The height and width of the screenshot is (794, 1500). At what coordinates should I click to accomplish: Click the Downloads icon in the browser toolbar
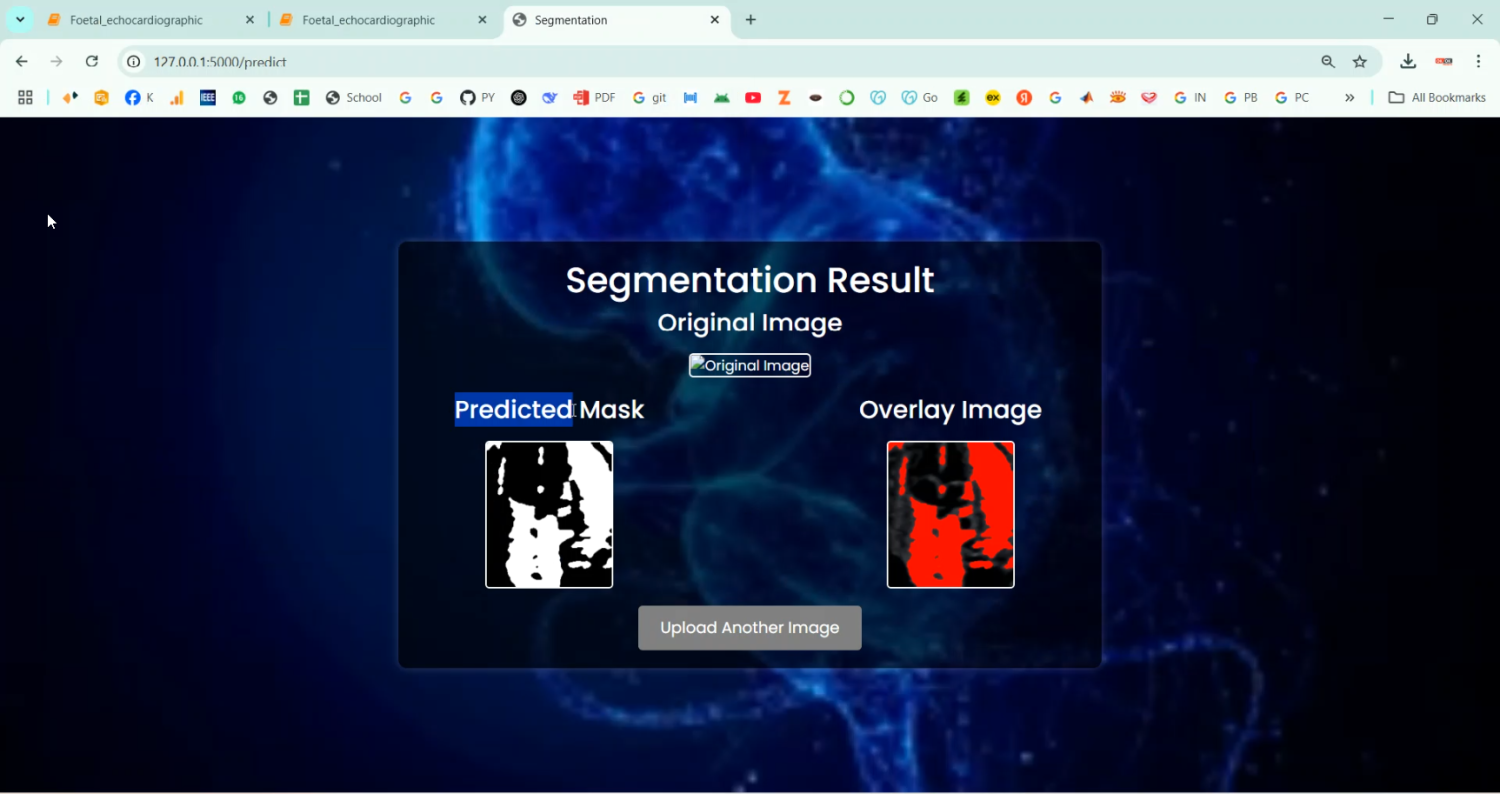coord(1407,61)
